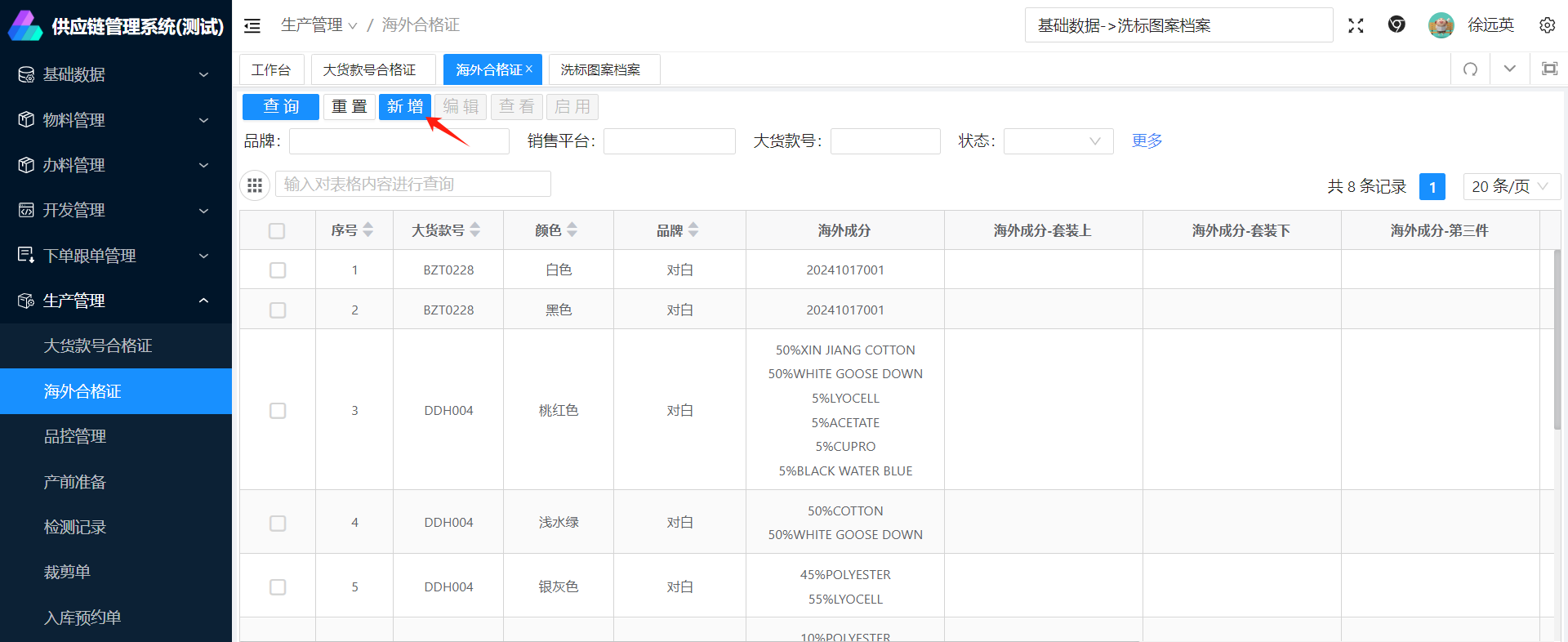The width and height of the screenshot is (1568, 642).
Task: Open the settings gear icon
Action: (1547, 25)
